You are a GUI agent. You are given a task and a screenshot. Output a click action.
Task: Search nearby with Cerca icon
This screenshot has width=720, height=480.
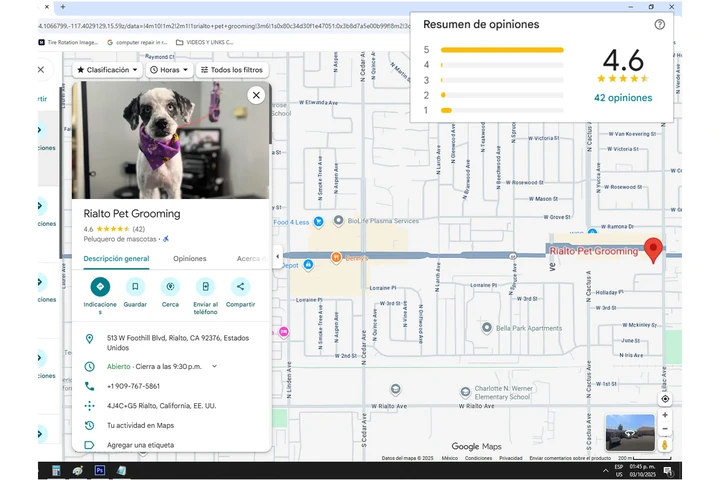(170, 287)
